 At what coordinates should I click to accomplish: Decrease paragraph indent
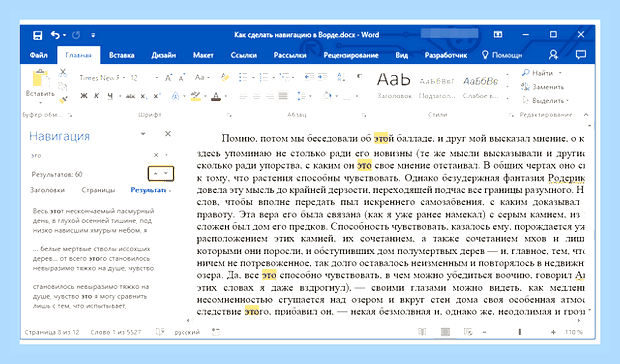309,77
